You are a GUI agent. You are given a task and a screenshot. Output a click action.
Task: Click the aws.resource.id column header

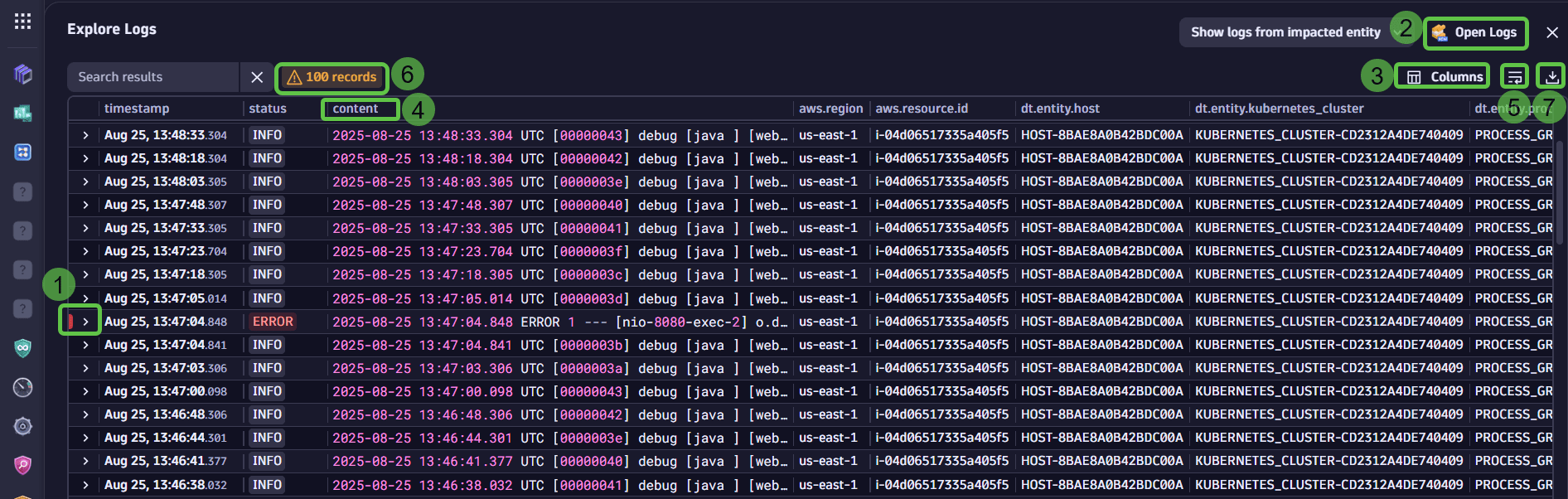pos(922,109)
